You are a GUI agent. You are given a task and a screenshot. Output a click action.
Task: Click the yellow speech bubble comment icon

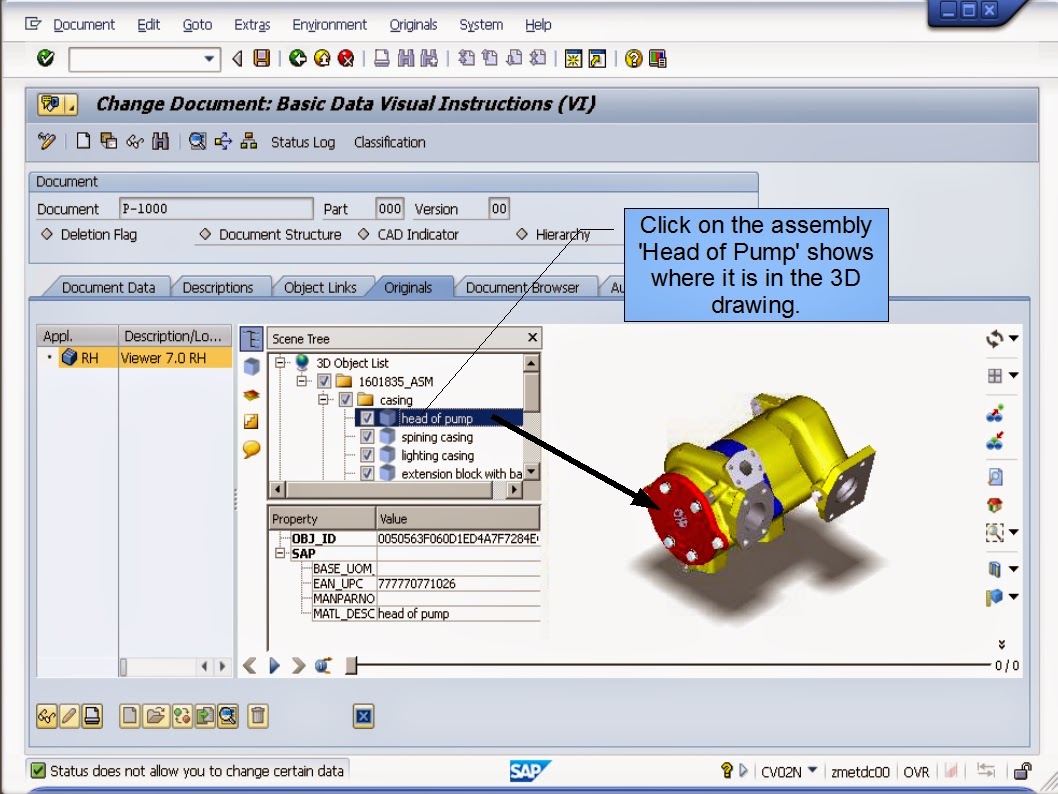(252, 447)
